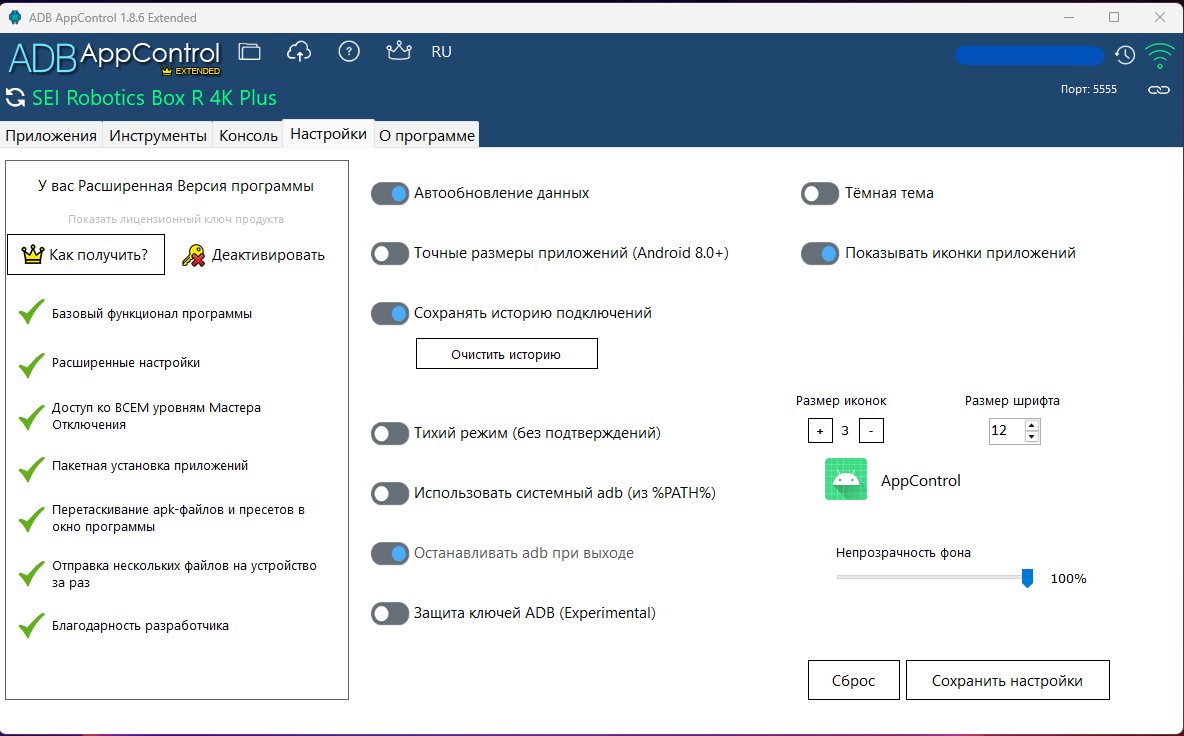
Task: Click the chain link icon near port
Action: point(1158,90)
